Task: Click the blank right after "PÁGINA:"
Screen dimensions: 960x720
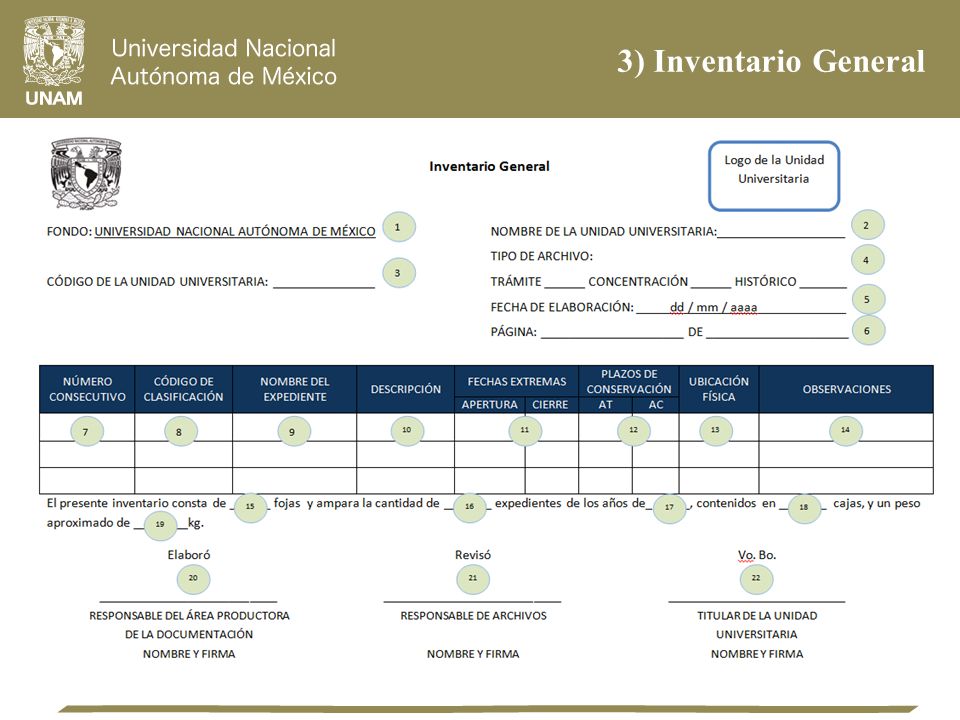Action: (612, 332)
